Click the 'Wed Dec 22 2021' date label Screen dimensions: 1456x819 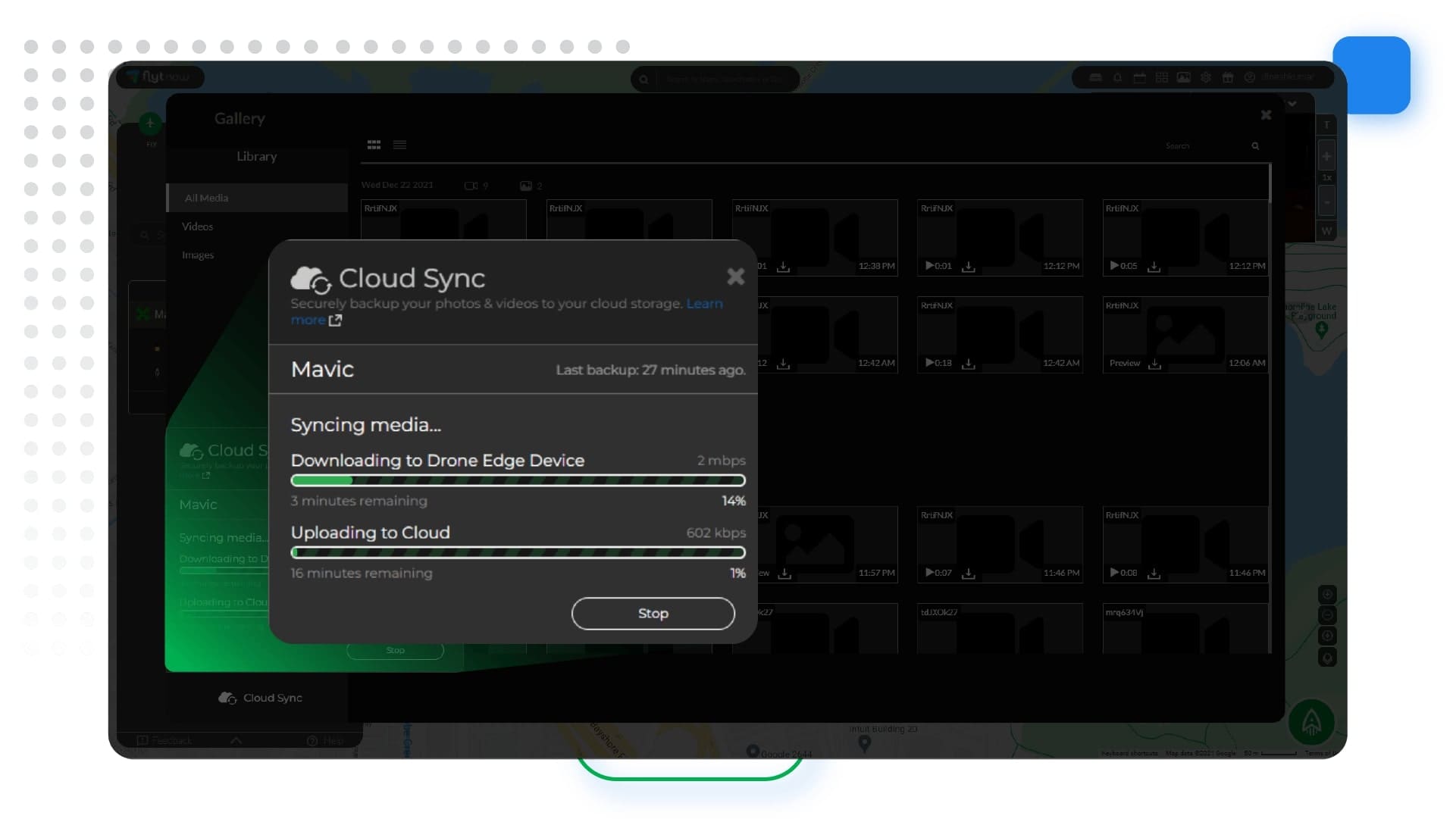click(397, 185)
